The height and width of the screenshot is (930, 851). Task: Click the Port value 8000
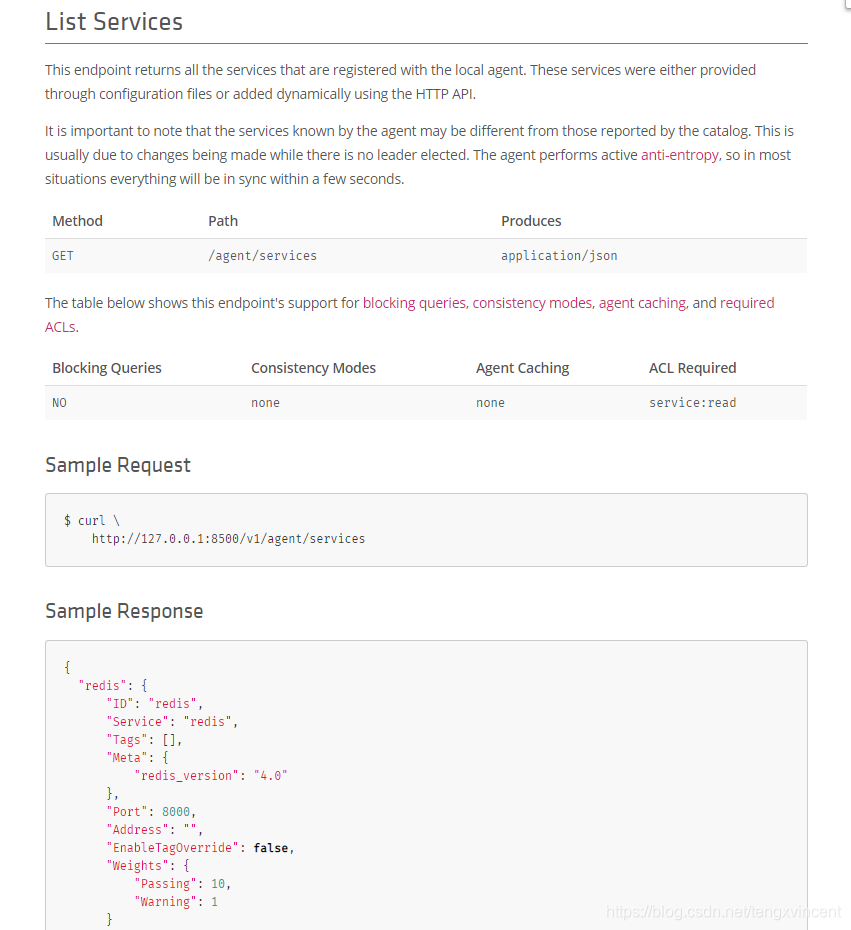pos(176,812)
